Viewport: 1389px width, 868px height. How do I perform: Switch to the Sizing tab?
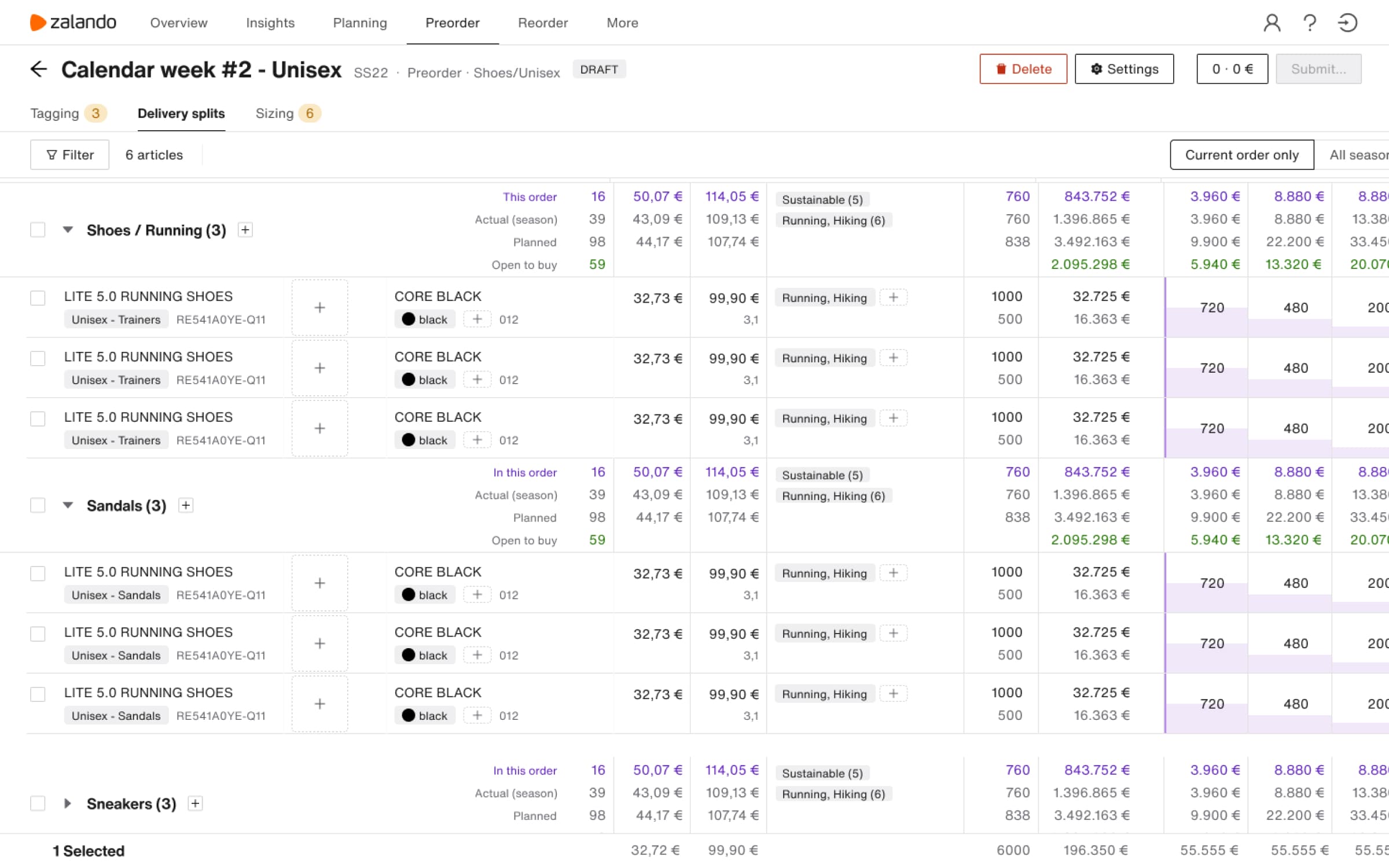click(288, 113)
